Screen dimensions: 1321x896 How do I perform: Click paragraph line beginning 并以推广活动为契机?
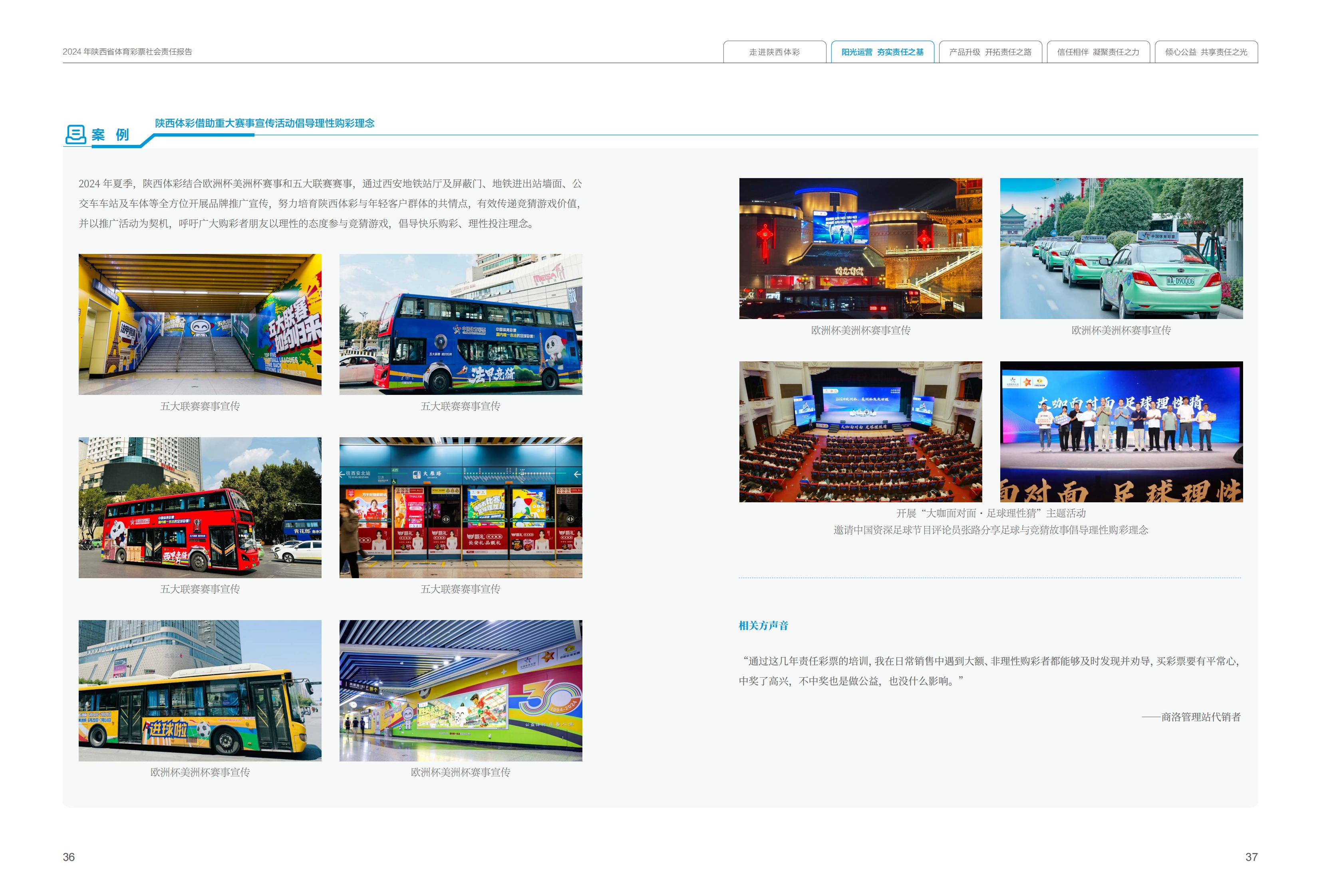[x=308, y=223]
